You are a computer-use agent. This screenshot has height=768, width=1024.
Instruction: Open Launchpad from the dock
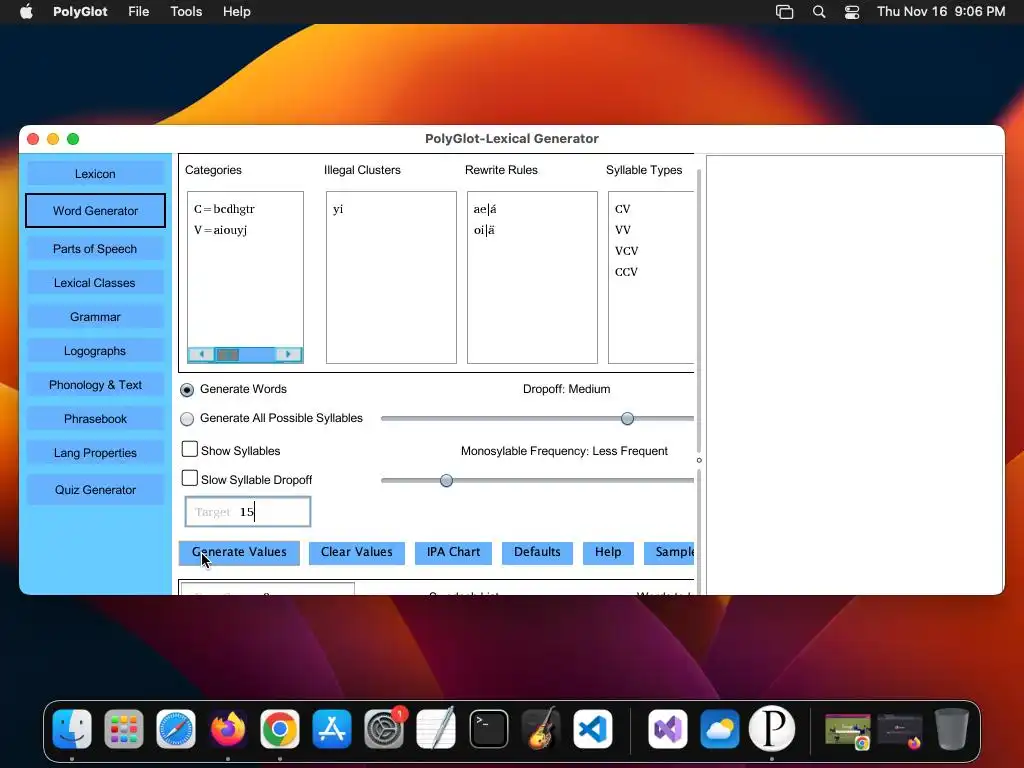[x=123, y=729]
